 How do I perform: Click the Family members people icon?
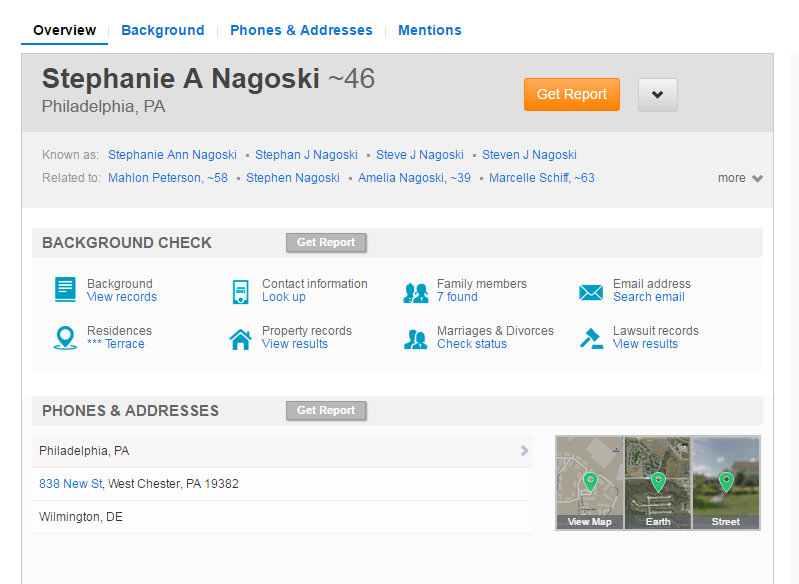point(415,293)
